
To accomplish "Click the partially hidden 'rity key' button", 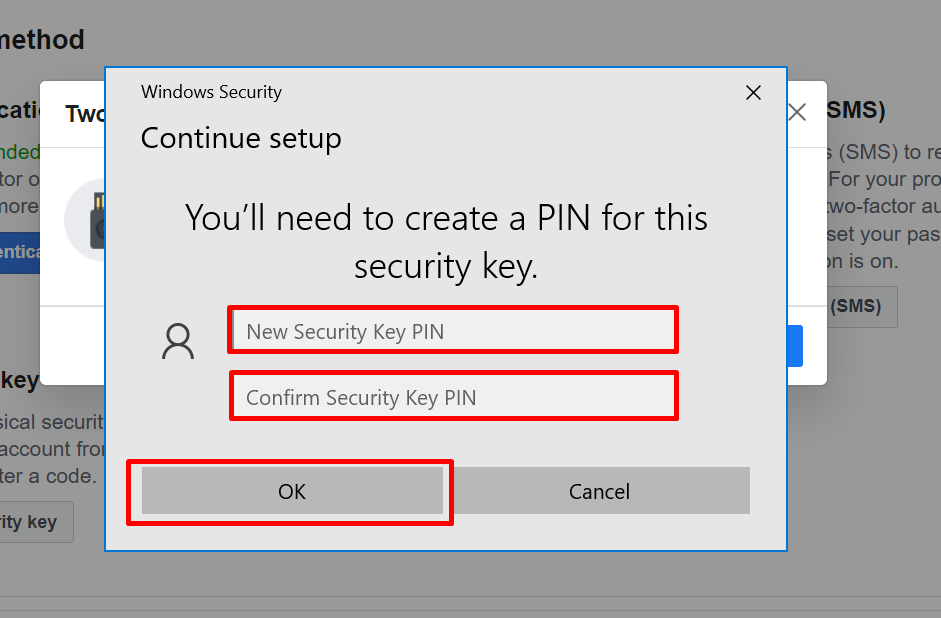I will click(36, 522).
